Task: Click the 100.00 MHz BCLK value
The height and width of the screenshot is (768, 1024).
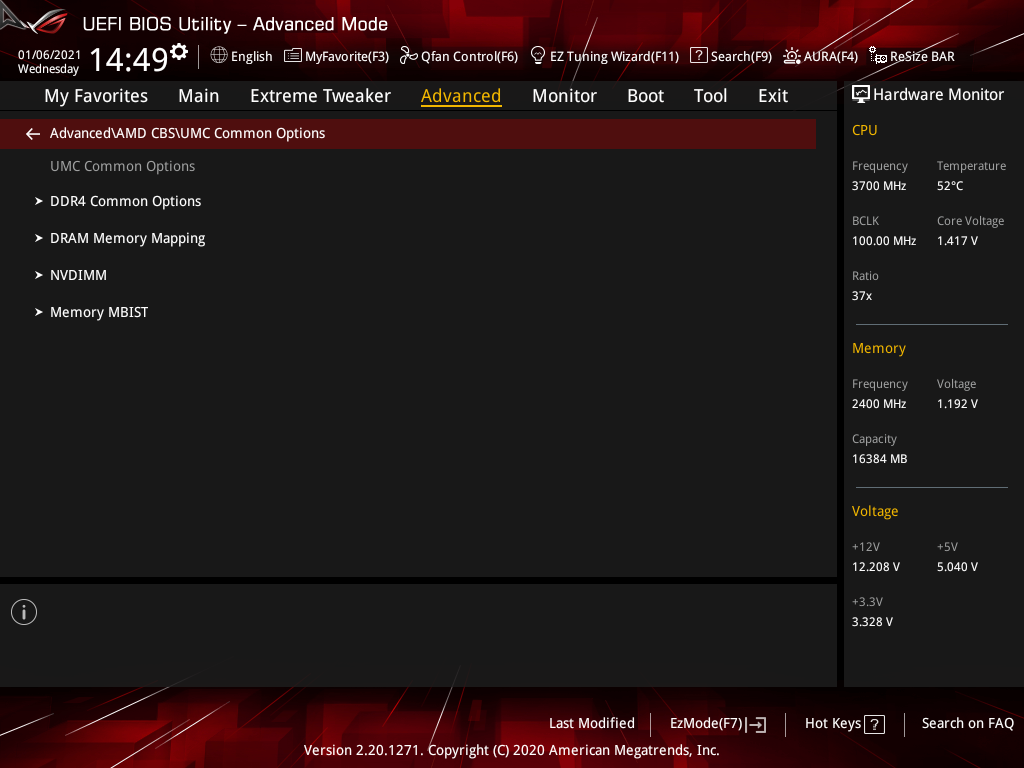Action: pyautogui.click(x=884, y=241)
